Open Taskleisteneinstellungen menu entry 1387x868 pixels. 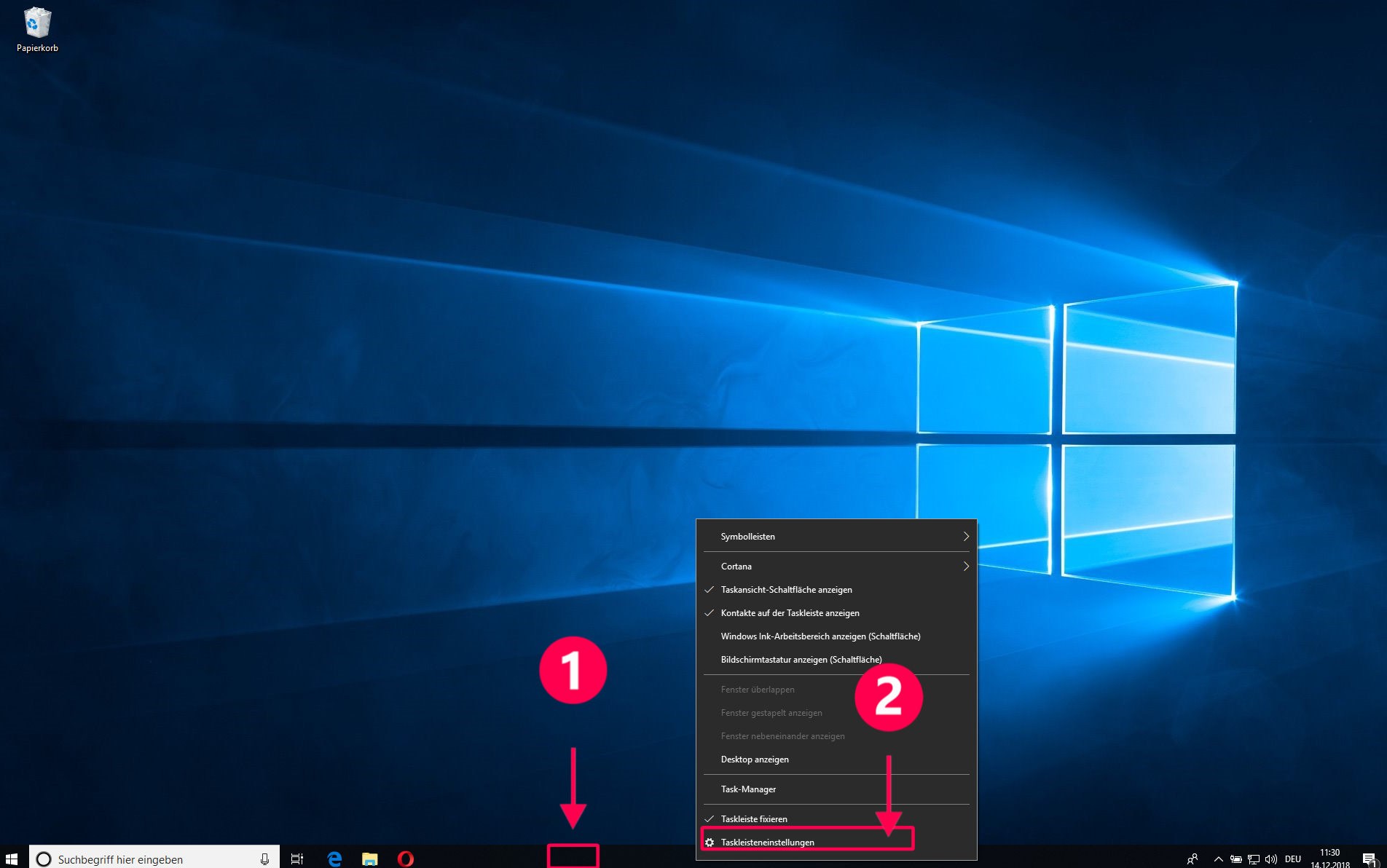pos(836,843)
